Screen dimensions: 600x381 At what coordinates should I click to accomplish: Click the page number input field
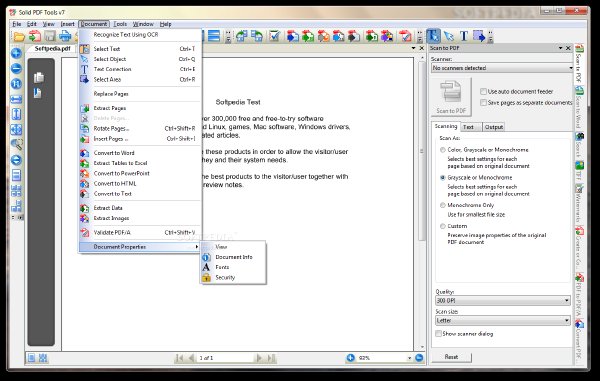tap(225, 358)
